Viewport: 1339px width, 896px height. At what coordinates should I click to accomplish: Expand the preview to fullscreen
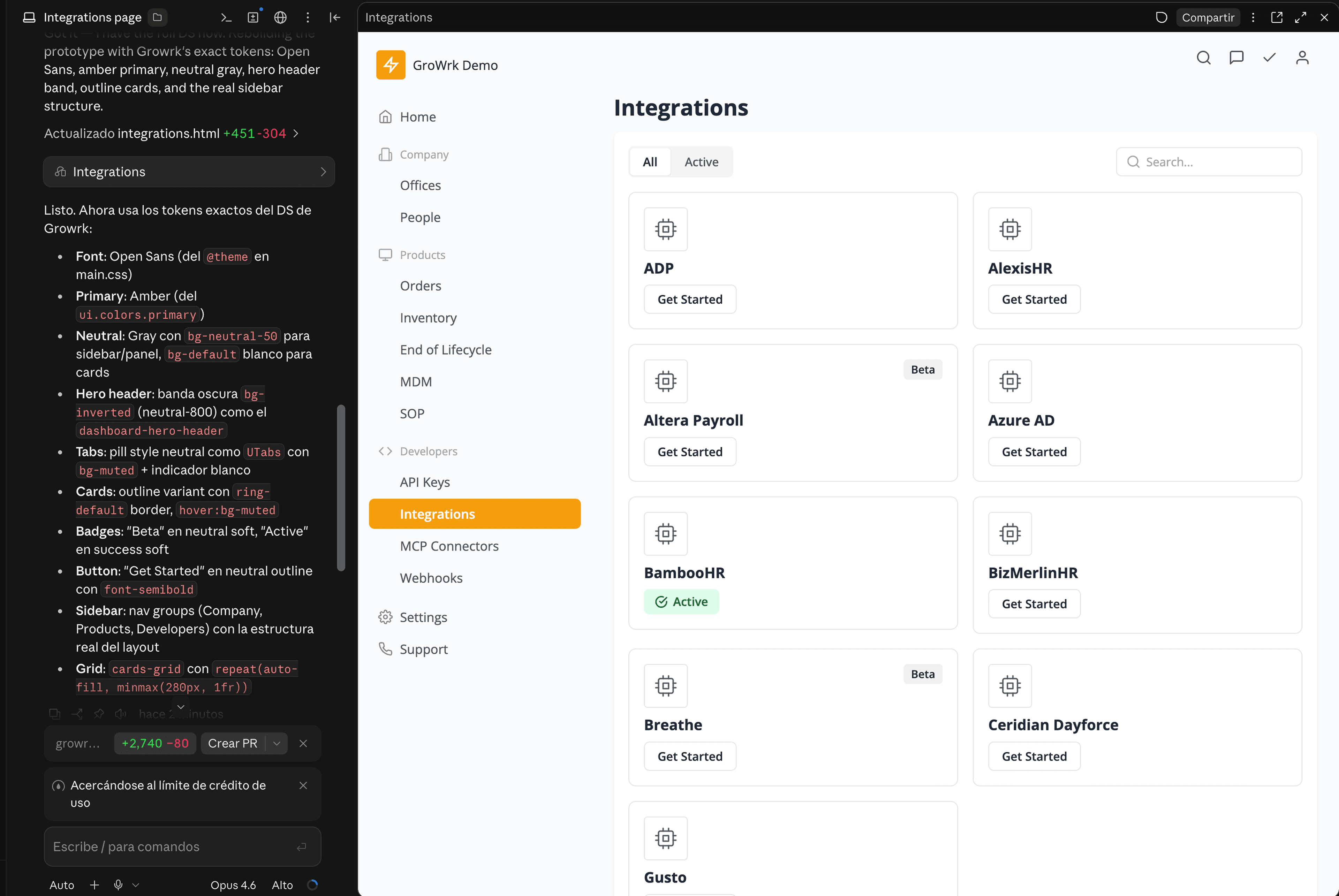pyautogui.click(x=1301, y=17)
